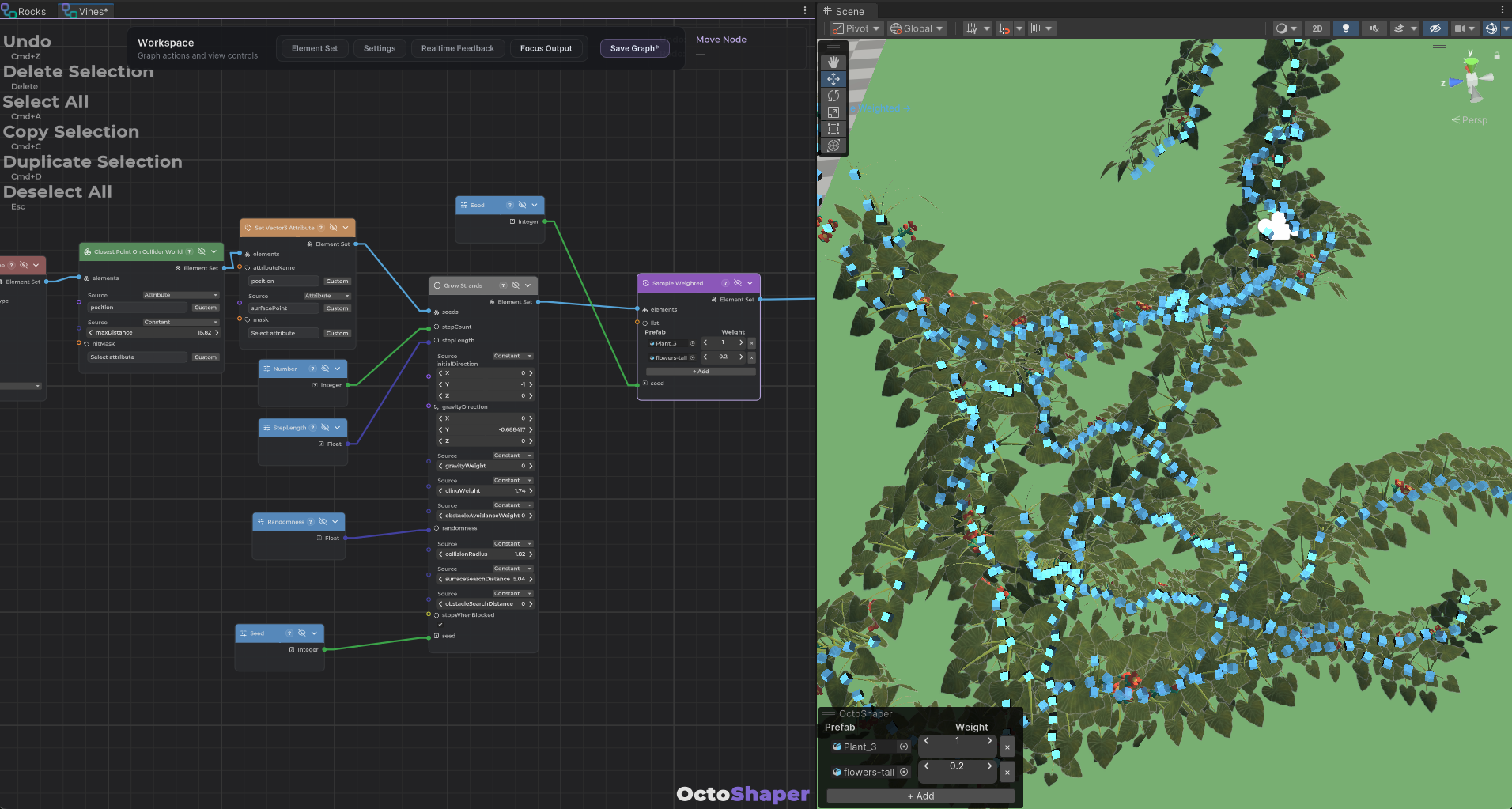Open Constant source dropdown above gravityWeight
Screen dimensions: 1512x809
pos(512,456)
